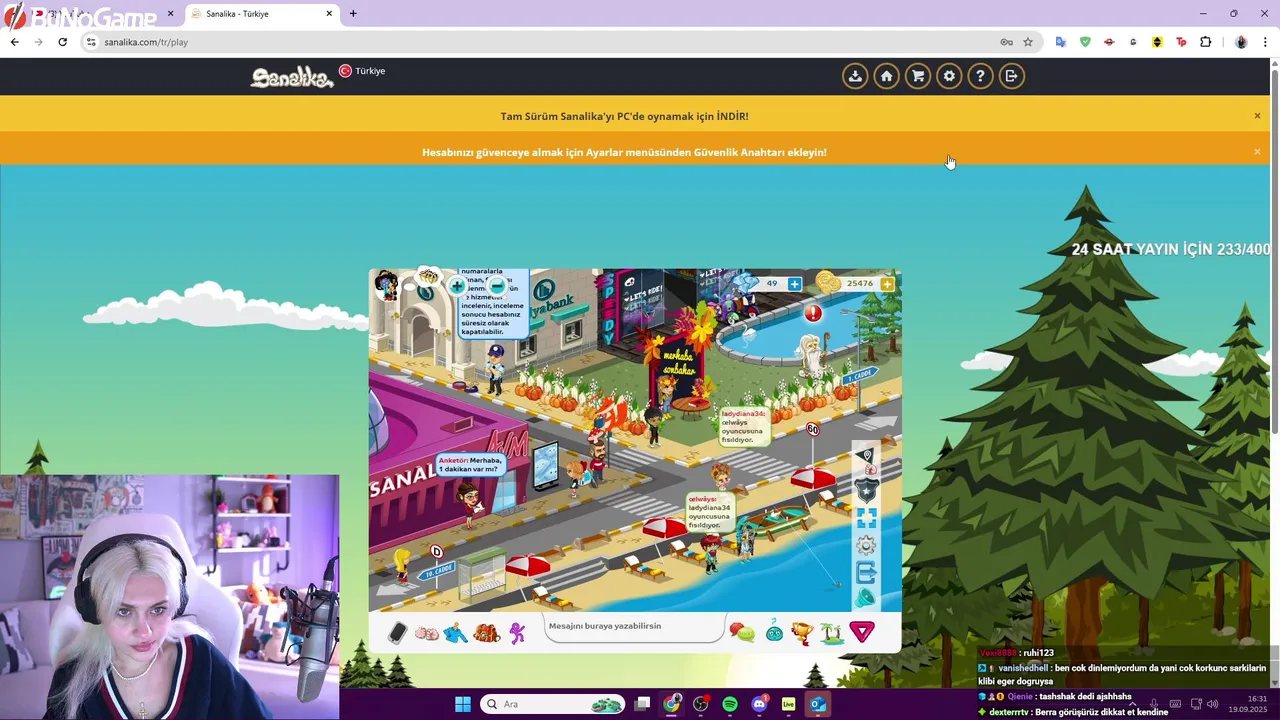
Task: Open the home icon in Sanalika header
Action: point(886,76)
